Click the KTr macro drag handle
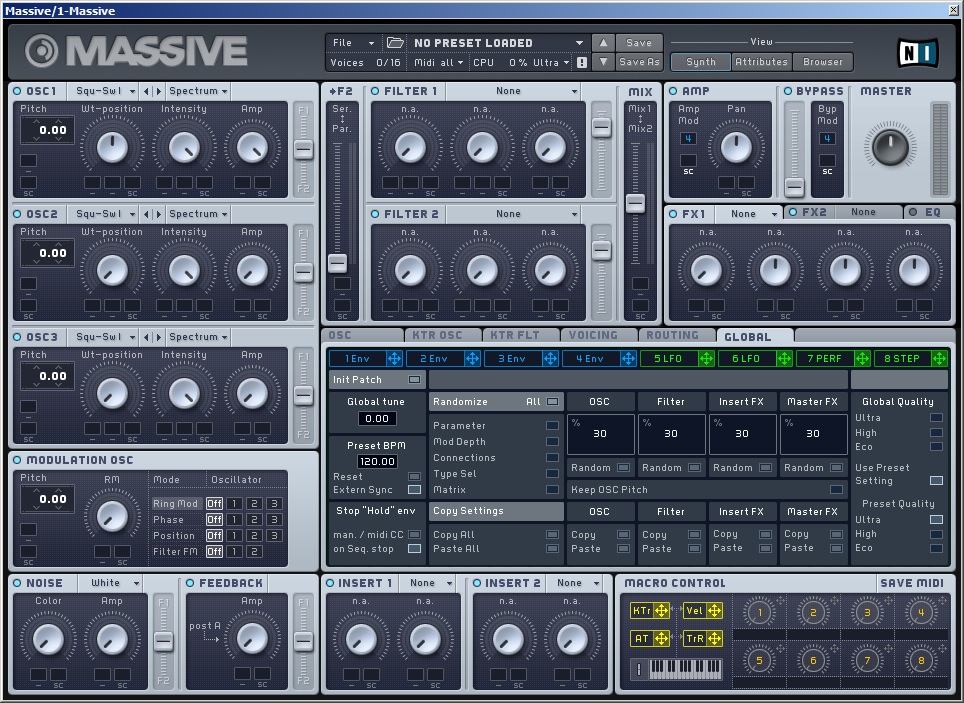Viewport: 964px width, 703px height. click(662, 611)
